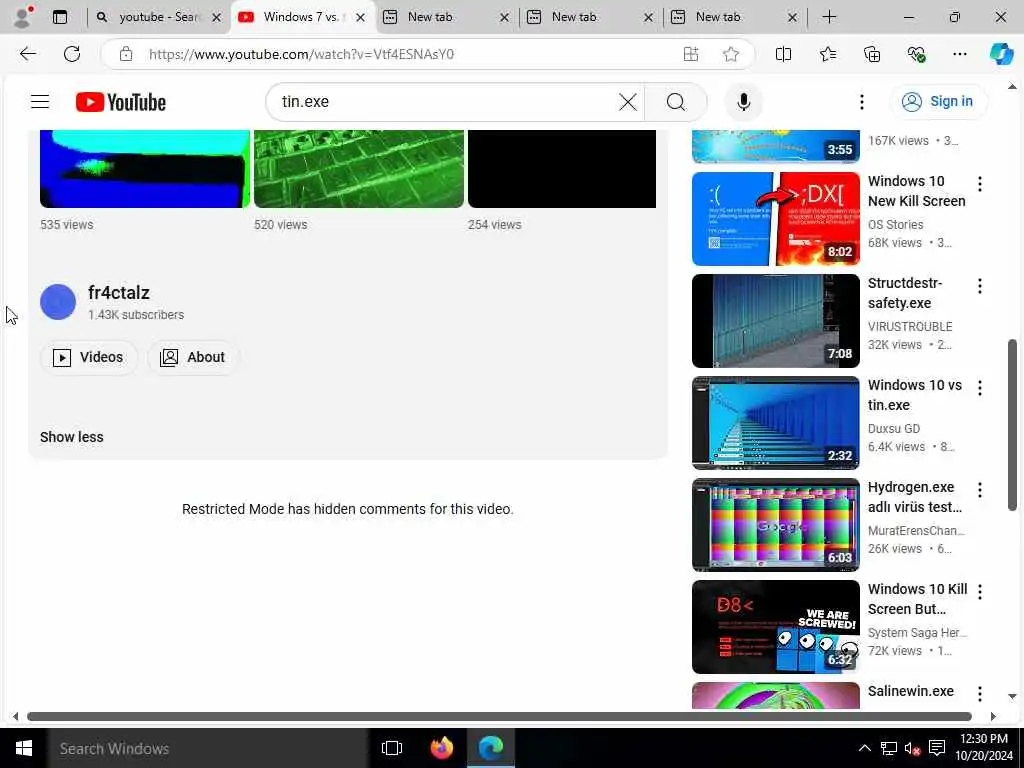Click the OS Stories channel name
The width and height of the screenshot is (1024, 768).
(x=895, y=225)
